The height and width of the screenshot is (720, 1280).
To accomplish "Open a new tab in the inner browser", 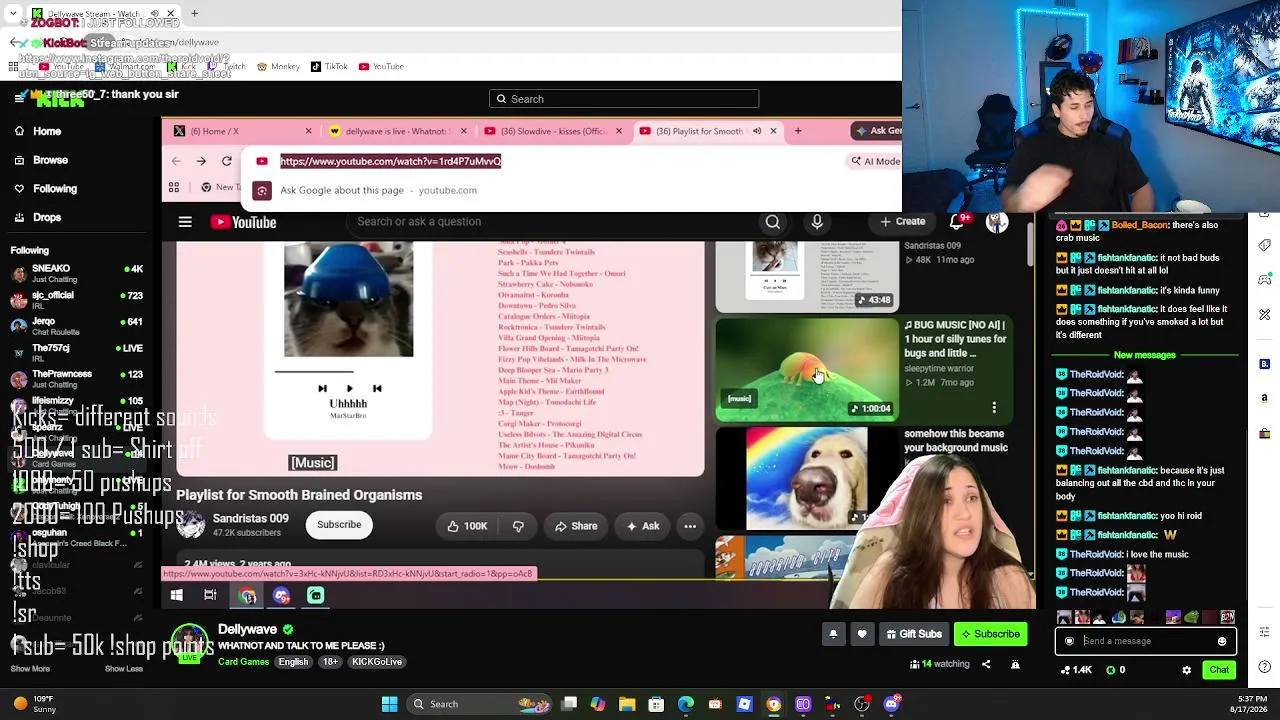I will [798, 131].
